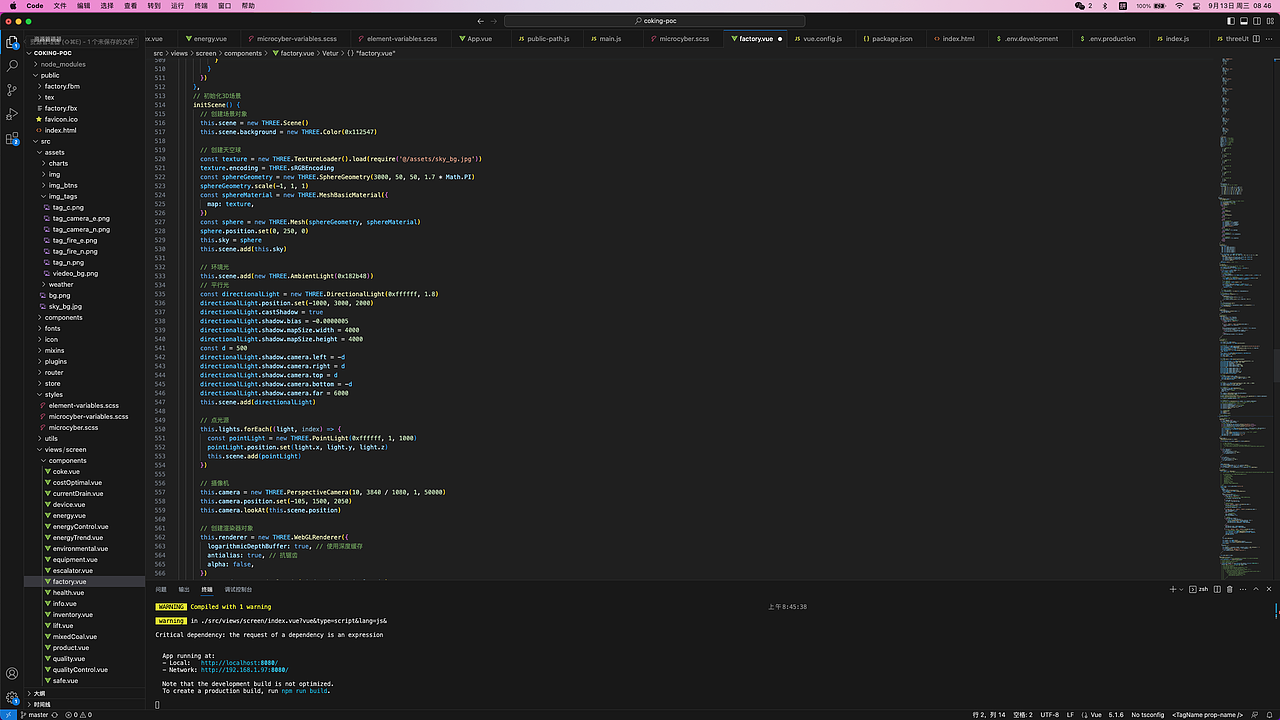
Task: Open the Run and Debug view
Action: (x=12, y=114)
